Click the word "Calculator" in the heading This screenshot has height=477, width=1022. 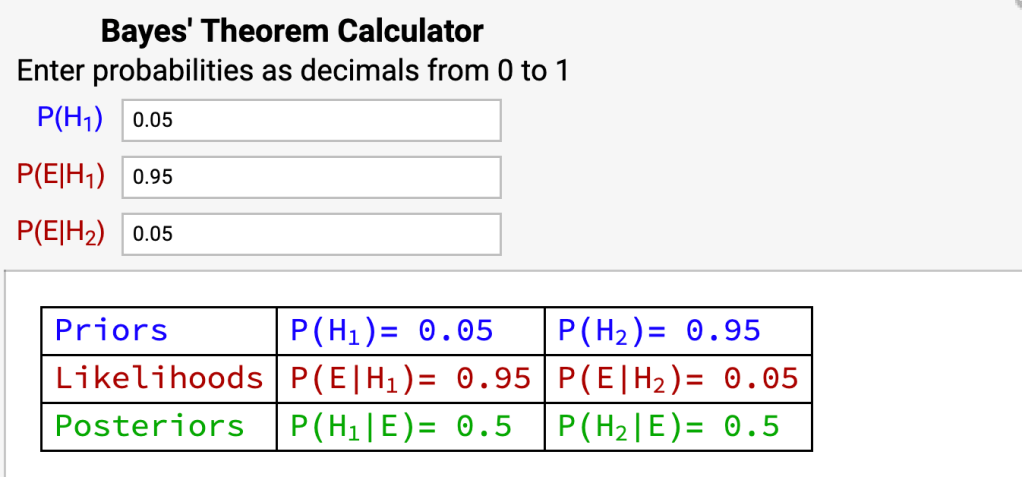tap(410, 32)
